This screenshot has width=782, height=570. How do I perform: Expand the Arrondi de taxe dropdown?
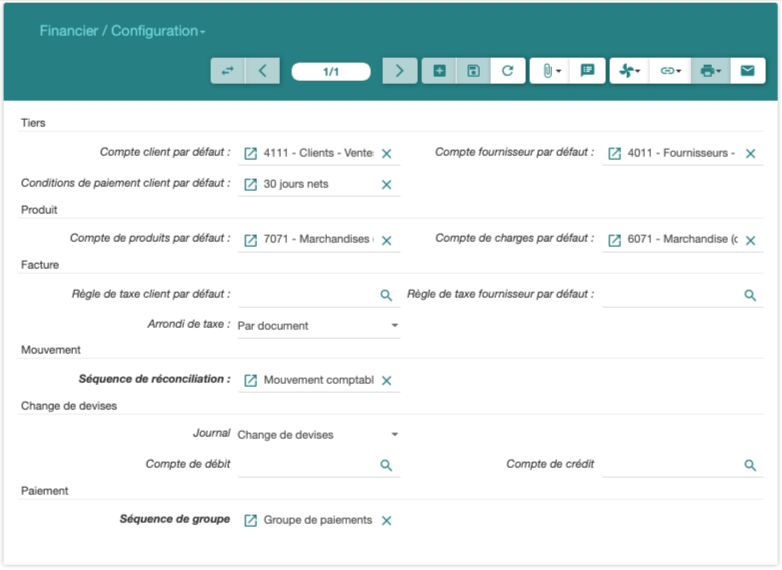coord(394,325)
